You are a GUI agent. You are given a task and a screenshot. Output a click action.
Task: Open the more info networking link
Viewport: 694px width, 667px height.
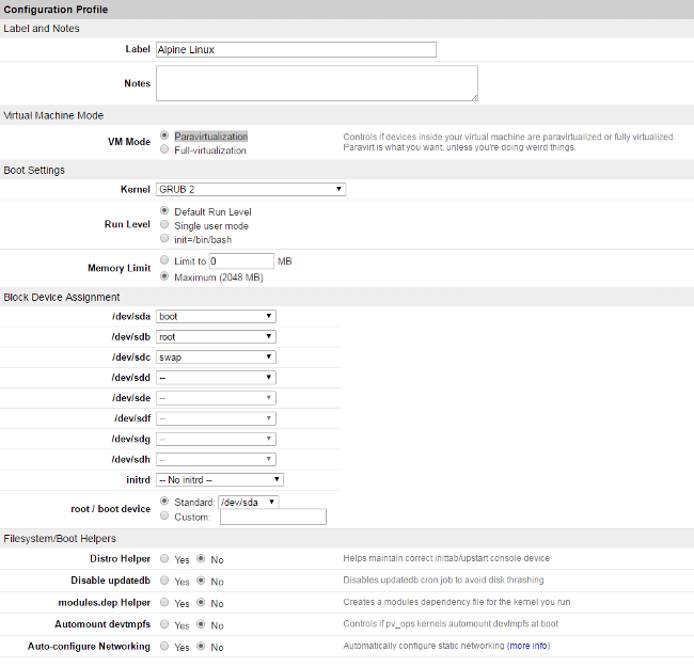click(528, 646)
